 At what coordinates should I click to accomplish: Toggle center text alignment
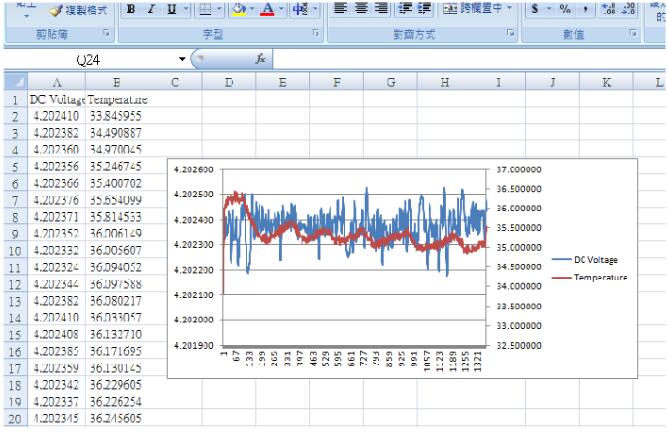pos(361,8)
